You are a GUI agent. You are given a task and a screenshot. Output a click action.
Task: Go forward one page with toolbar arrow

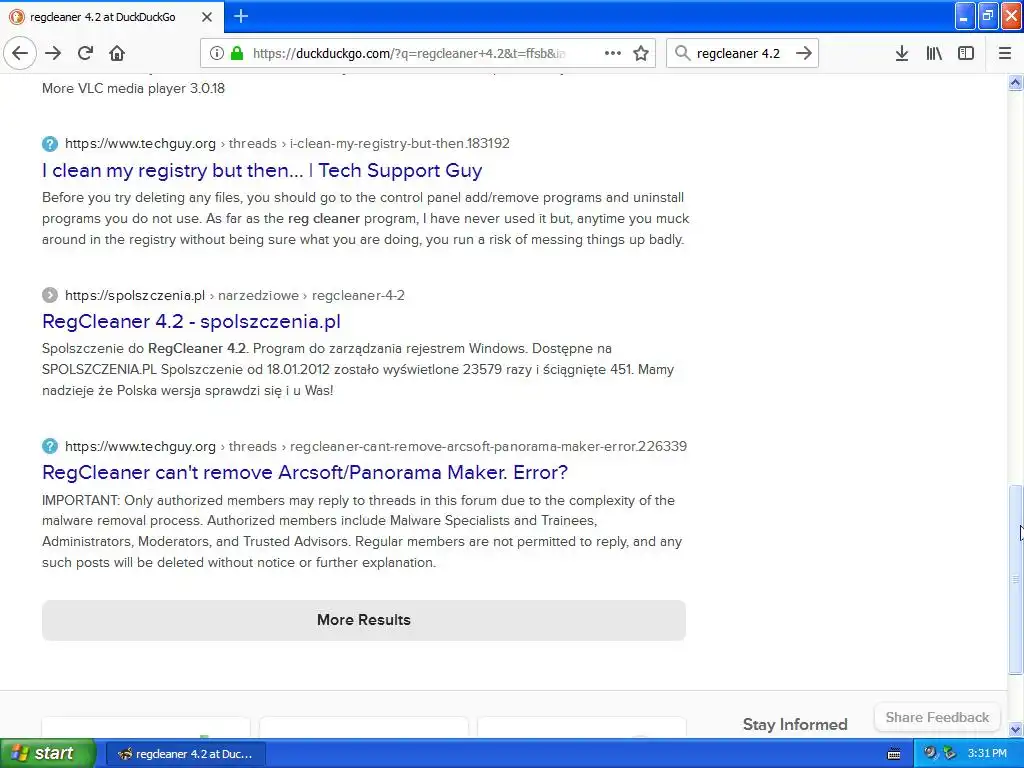point(53,54)
